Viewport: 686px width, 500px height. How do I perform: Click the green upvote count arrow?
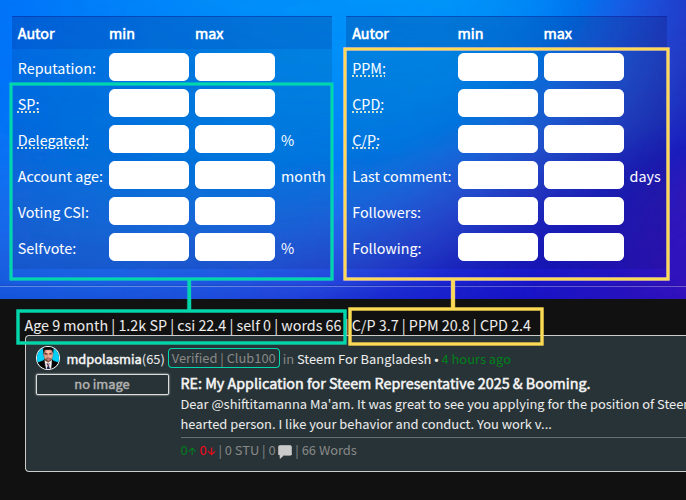click(188, 451)
